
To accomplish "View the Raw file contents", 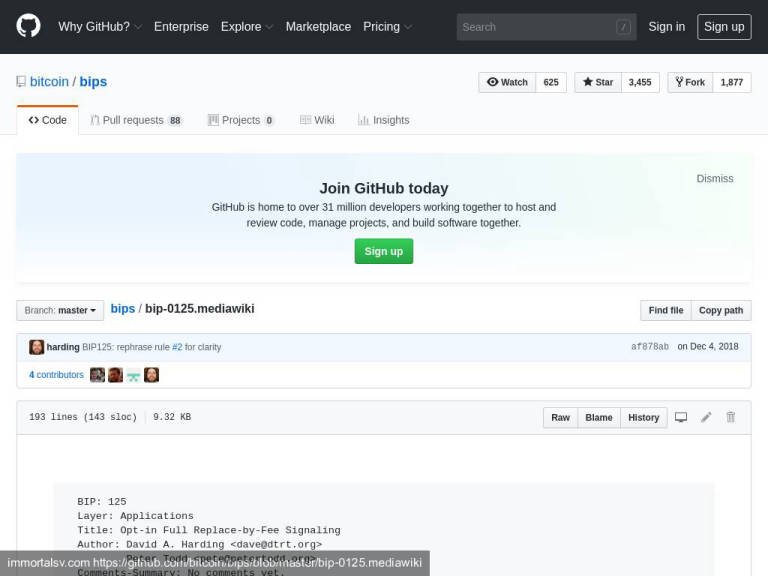I will click(x=560, y=417).
